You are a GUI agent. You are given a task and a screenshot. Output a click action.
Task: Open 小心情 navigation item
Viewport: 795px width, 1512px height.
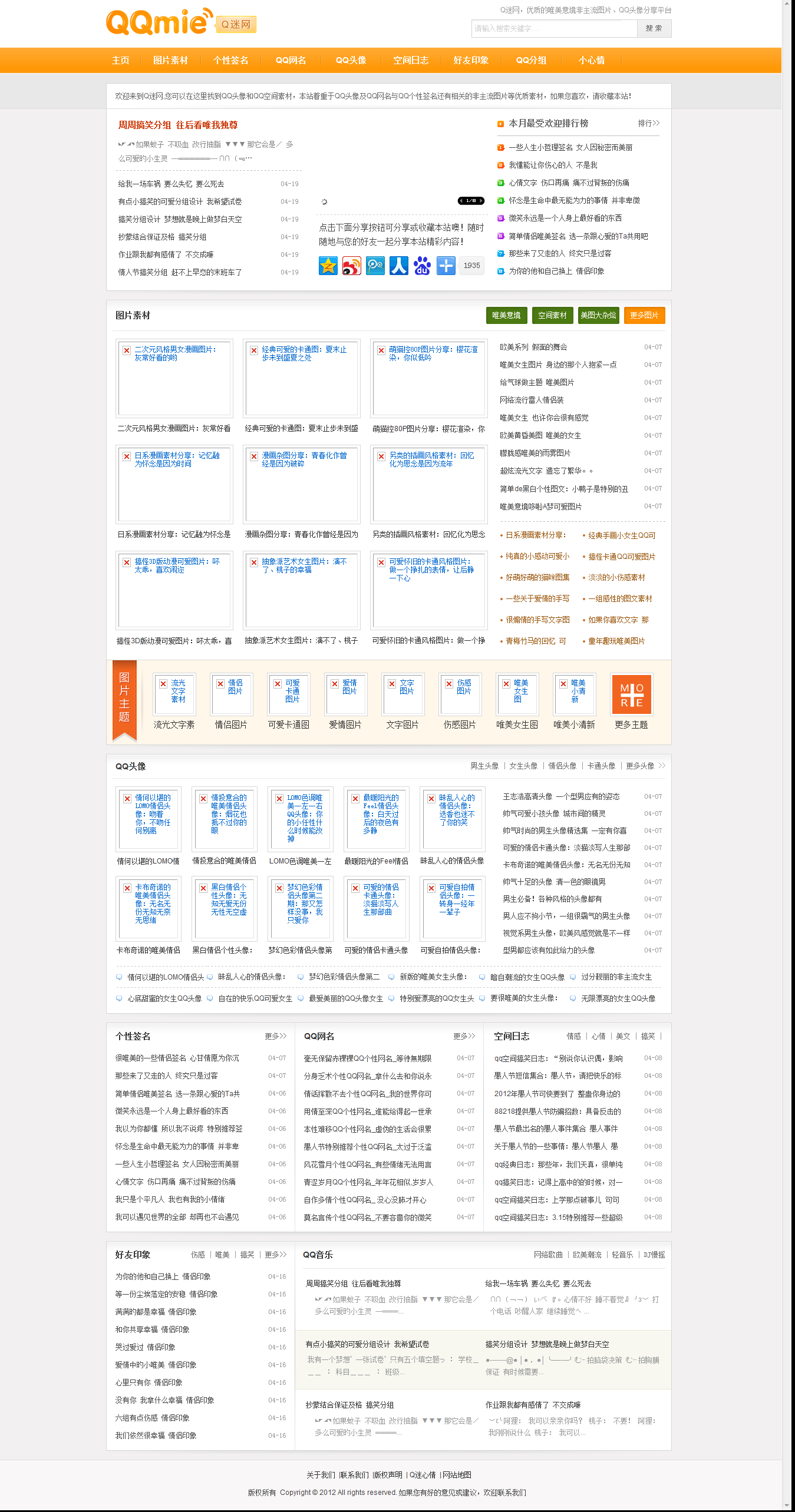click(591, 60)
